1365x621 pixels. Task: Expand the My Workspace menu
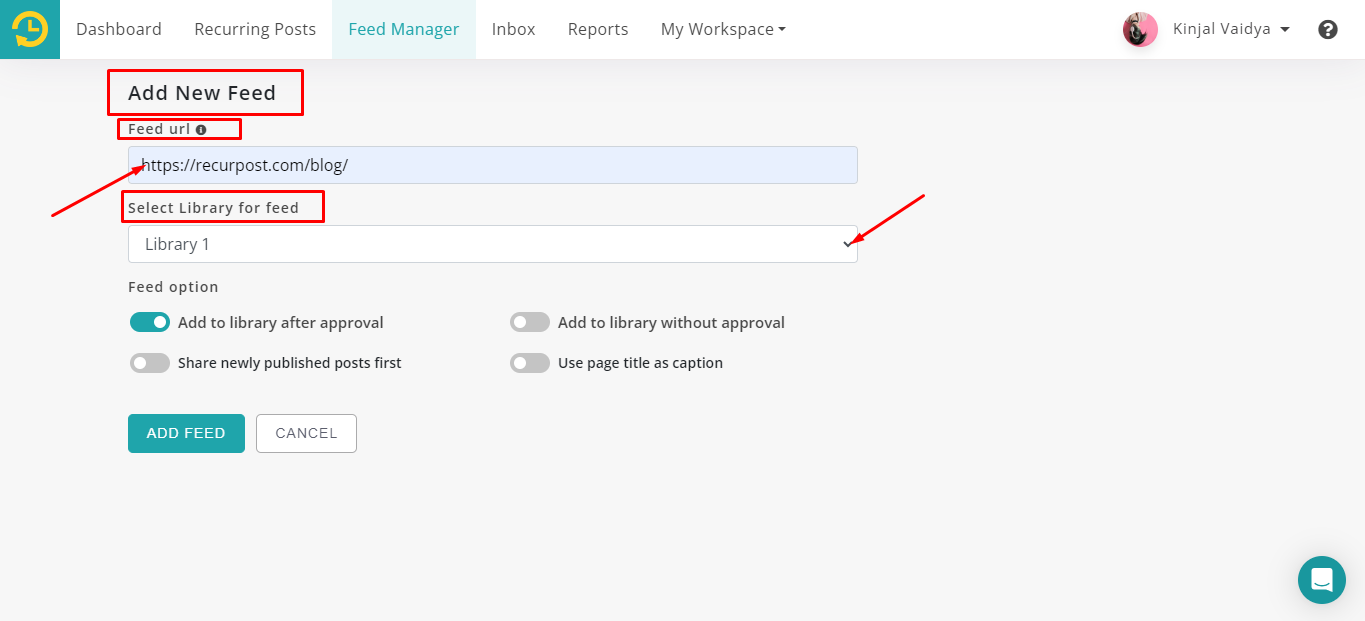(723, 30)
